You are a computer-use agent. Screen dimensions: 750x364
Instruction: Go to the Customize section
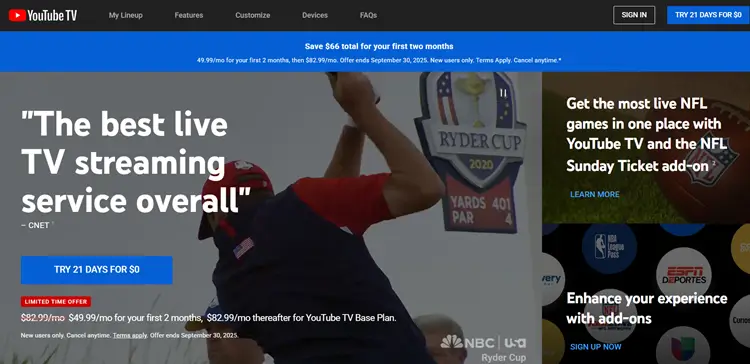click(253, 15)
